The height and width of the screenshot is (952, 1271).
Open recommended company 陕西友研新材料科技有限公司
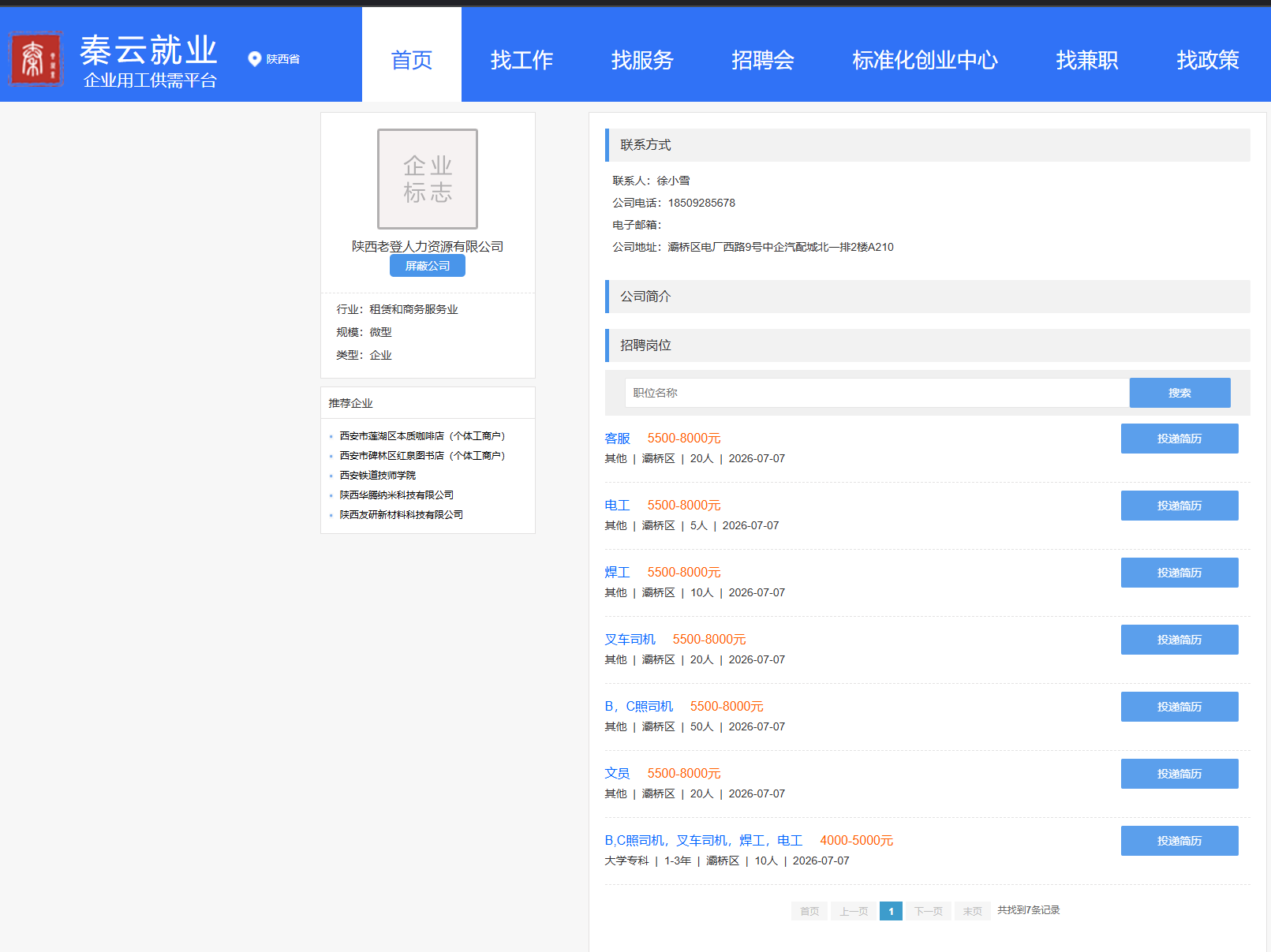click(x=402, y=515)
